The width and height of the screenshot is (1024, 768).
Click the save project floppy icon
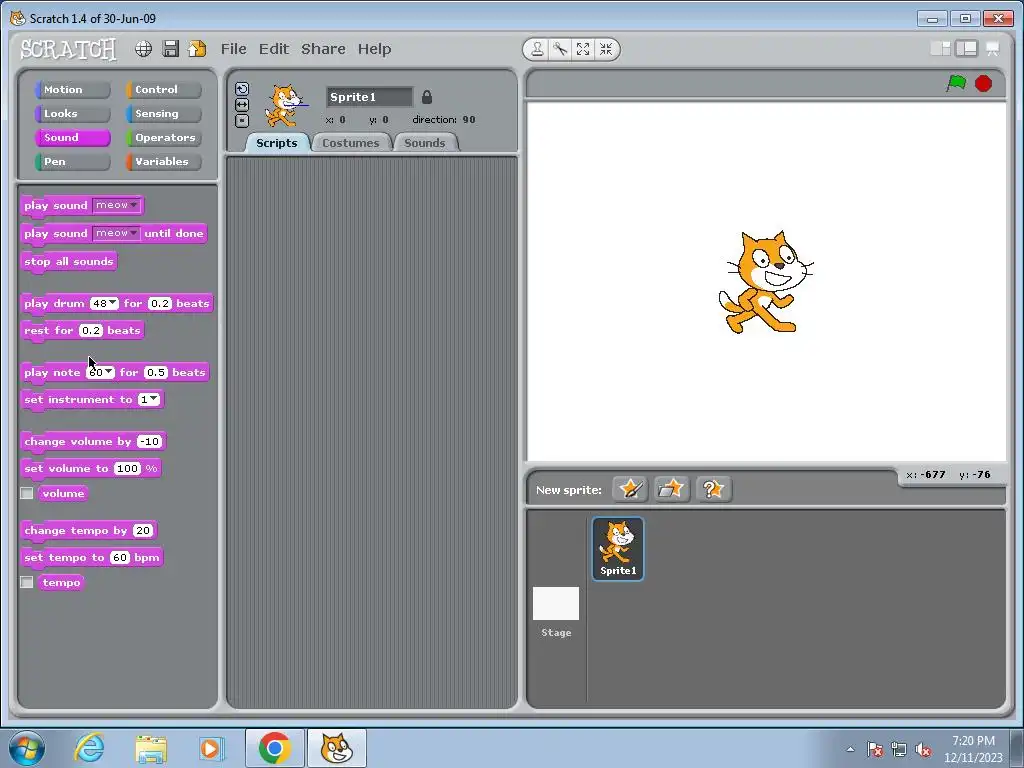[x=170, y=49]
